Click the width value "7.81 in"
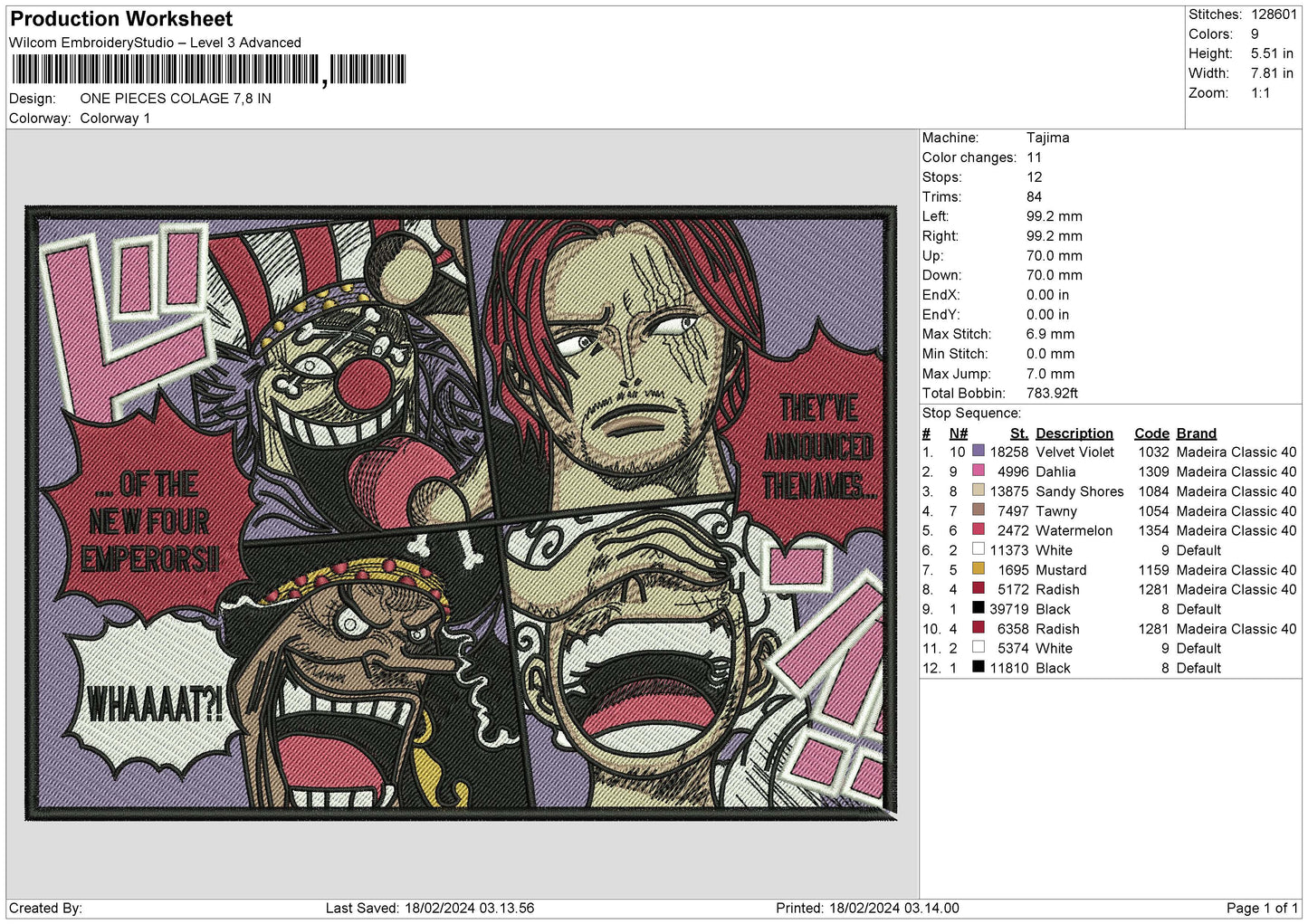The image size is (1308, 924). pos(1272,73)
